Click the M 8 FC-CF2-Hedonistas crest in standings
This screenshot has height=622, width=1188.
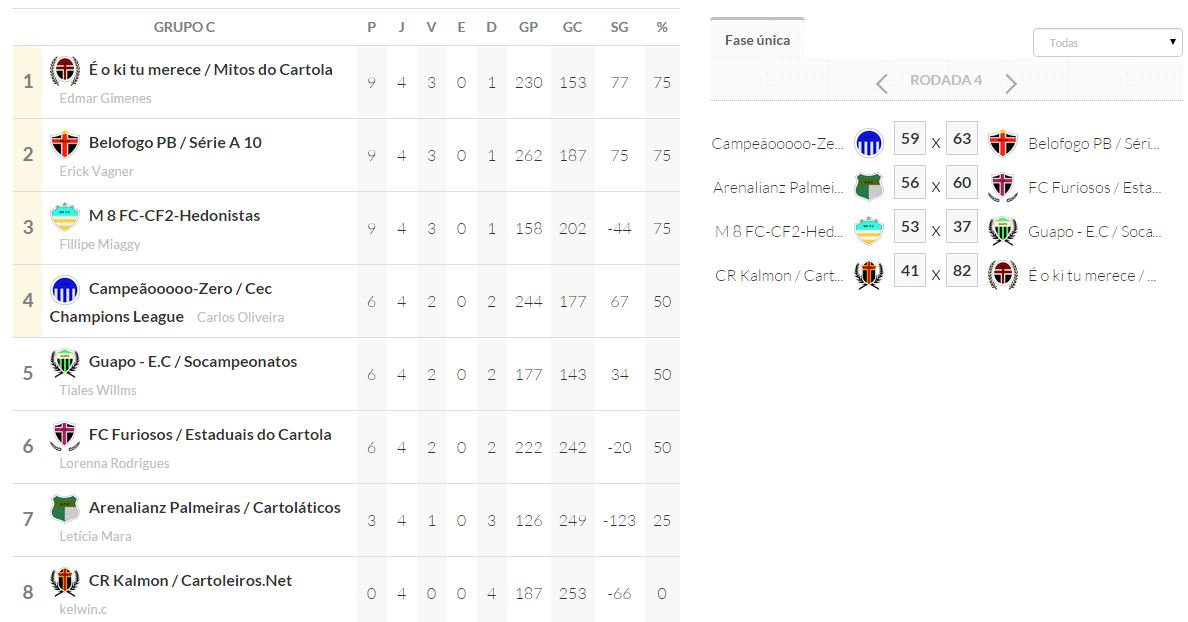(x=65, y=217)
